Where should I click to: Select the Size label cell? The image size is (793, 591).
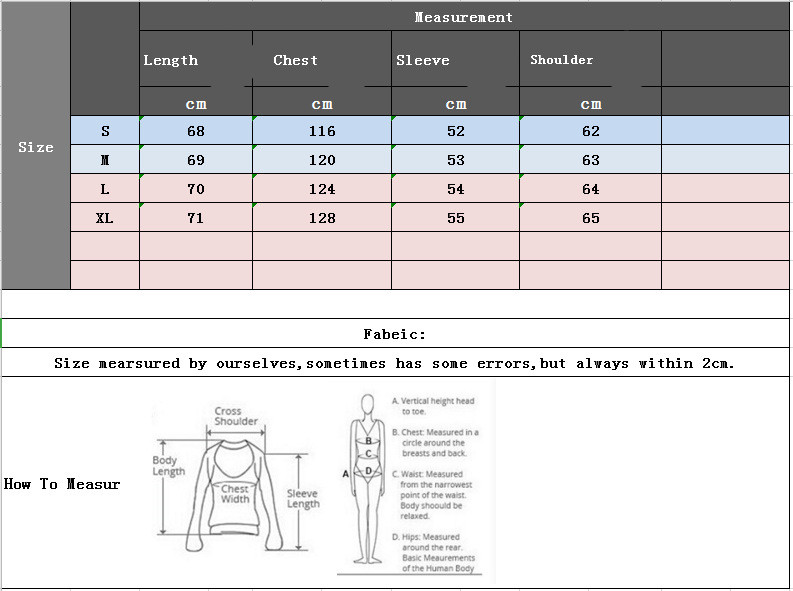tap(36, 147)
